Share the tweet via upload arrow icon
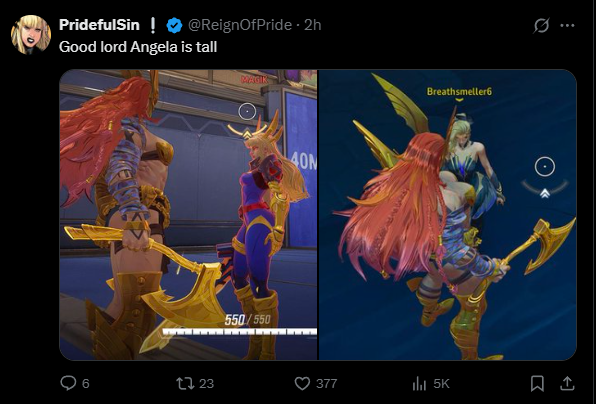Viewport: 596px width, 404px height. click(567, 383)
